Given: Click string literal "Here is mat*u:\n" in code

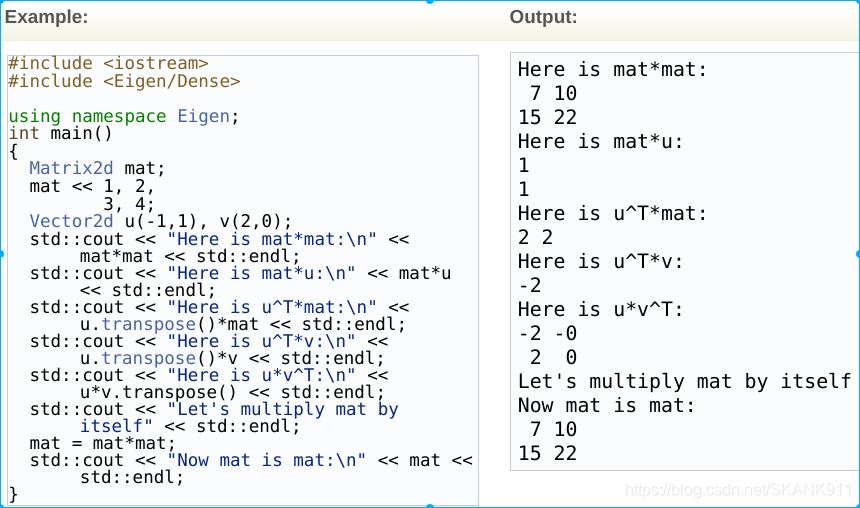Looking at the screenshot, I should pos(262,273).
